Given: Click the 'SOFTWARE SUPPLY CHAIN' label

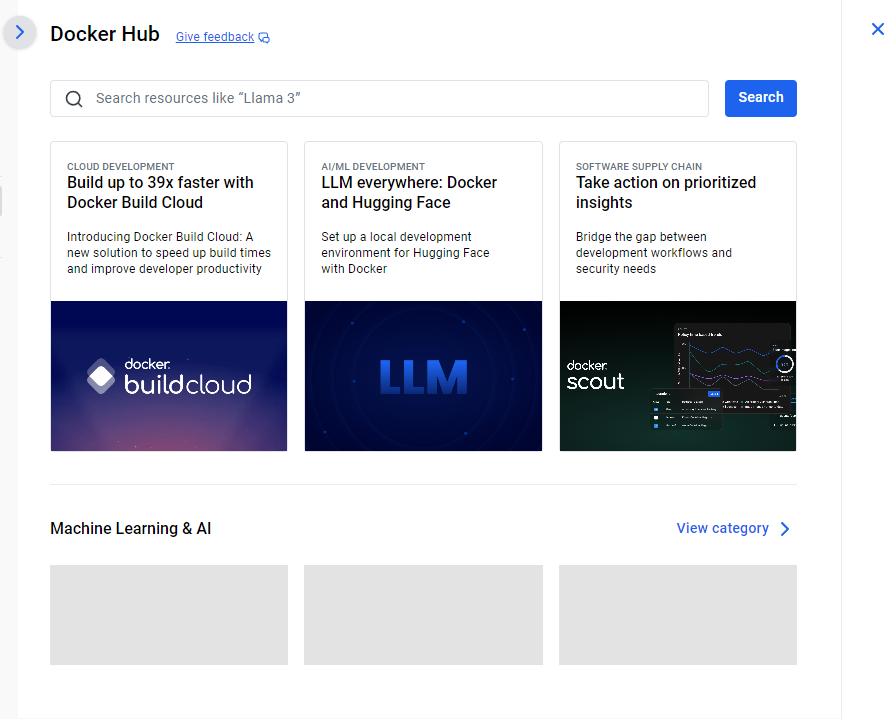Looking at the screenshot, I should 639,167.
